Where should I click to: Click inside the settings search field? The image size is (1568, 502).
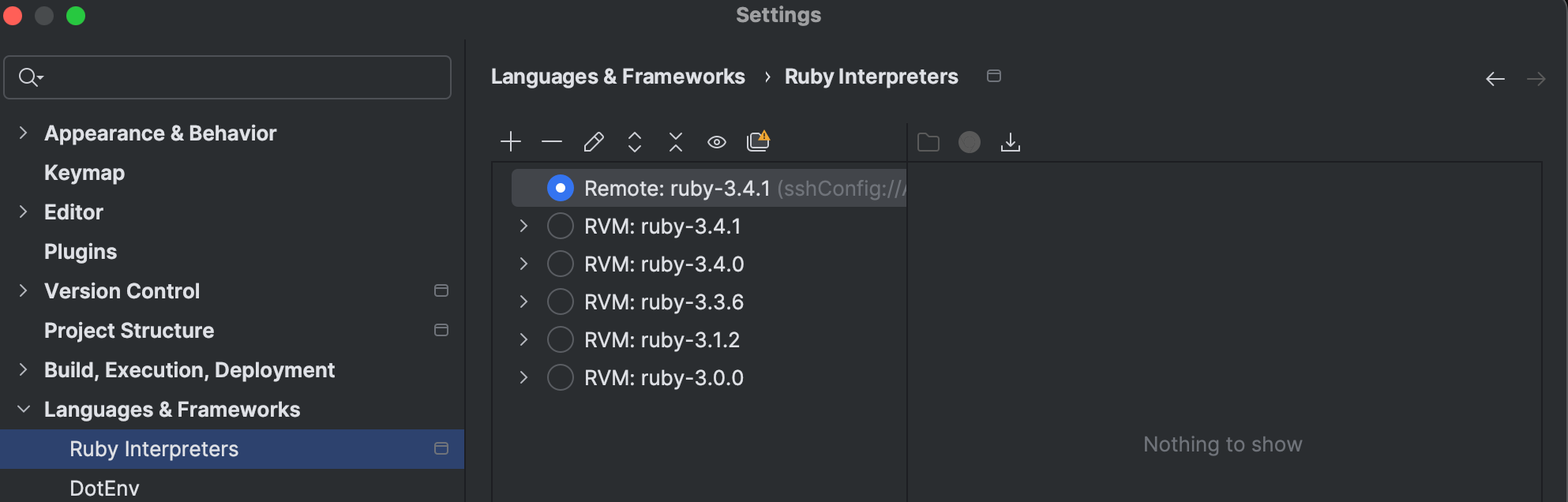point(227,77)
